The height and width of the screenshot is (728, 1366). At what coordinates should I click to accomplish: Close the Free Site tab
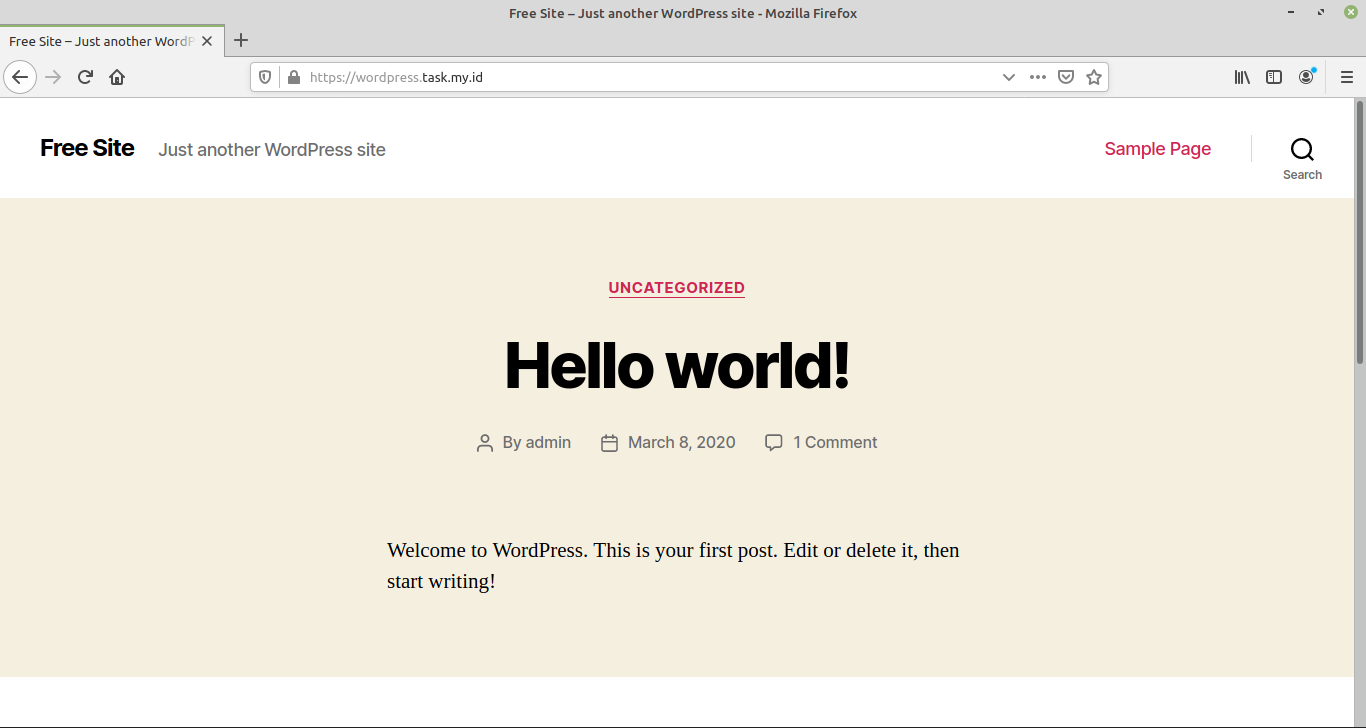click(207, 41)
